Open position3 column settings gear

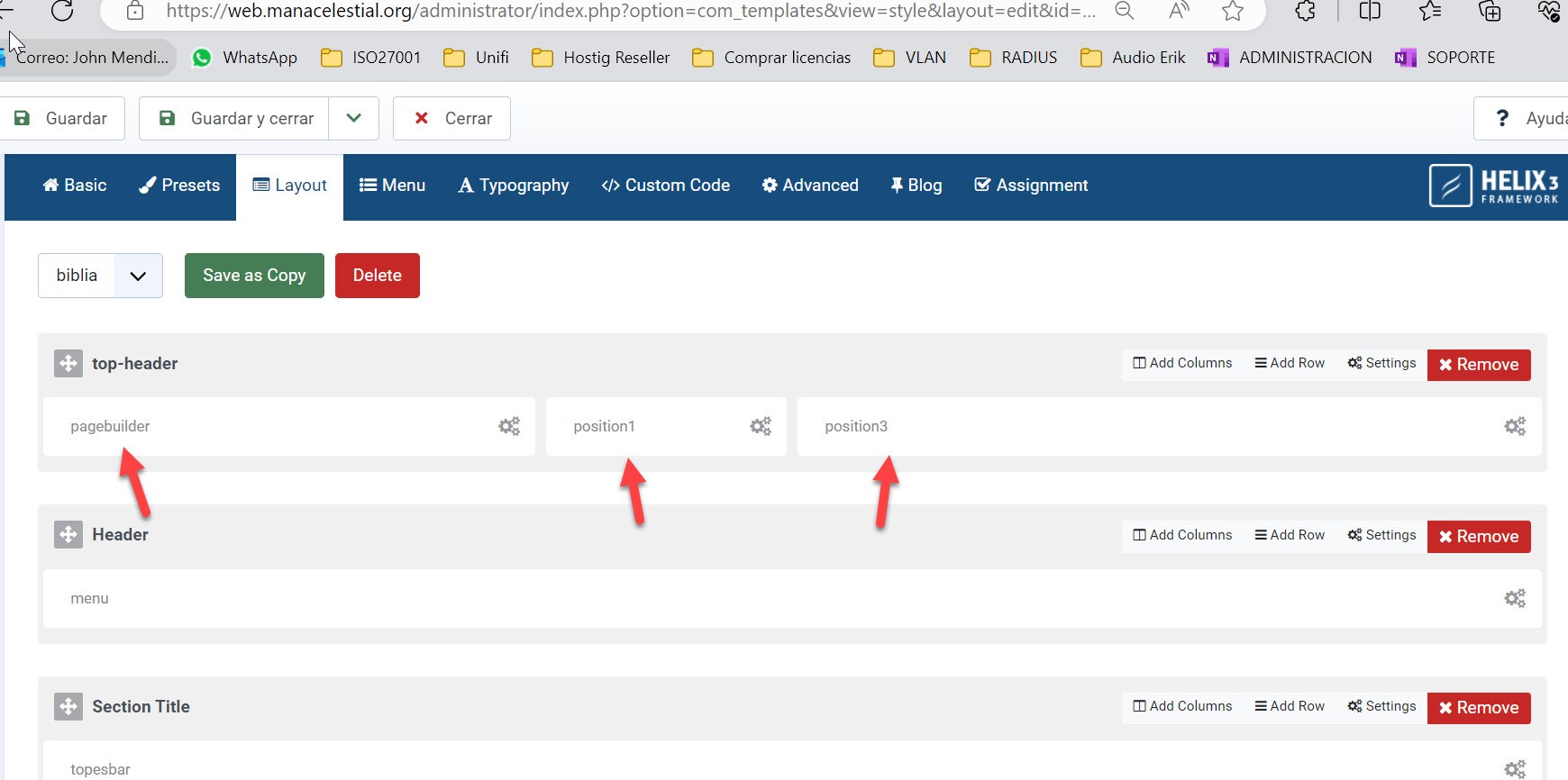tap(1515, 426)
